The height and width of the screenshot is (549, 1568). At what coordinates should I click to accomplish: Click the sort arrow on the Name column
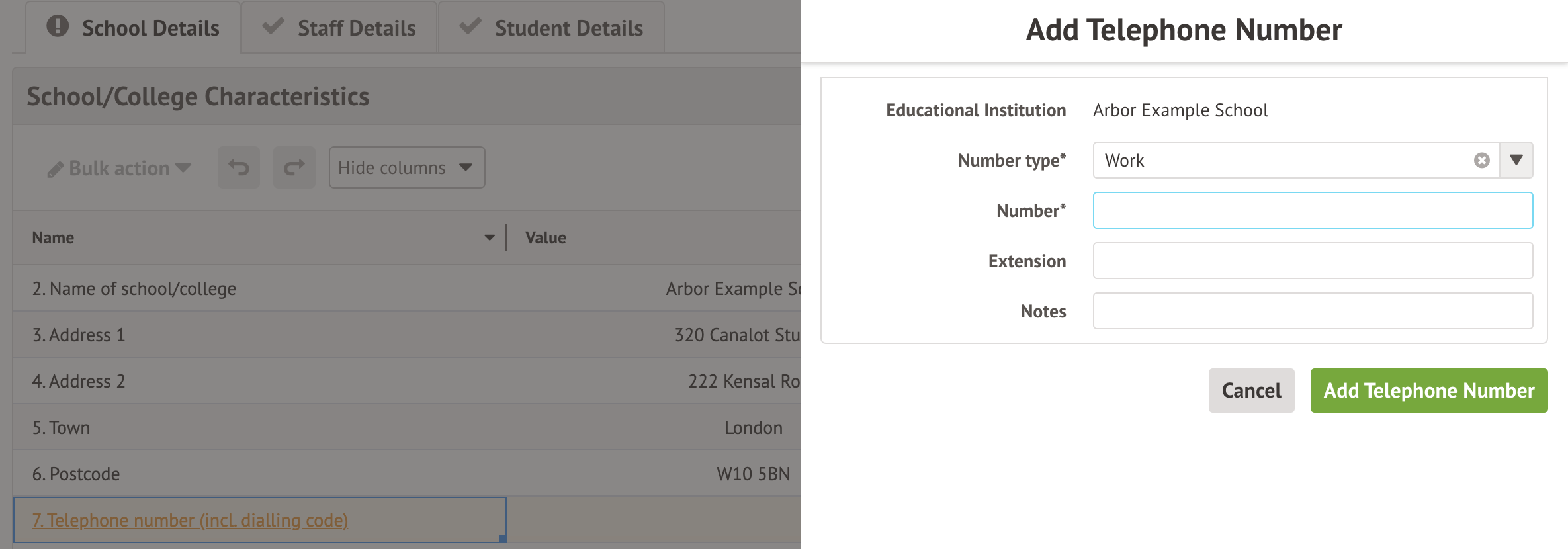(x=489, y=237)
